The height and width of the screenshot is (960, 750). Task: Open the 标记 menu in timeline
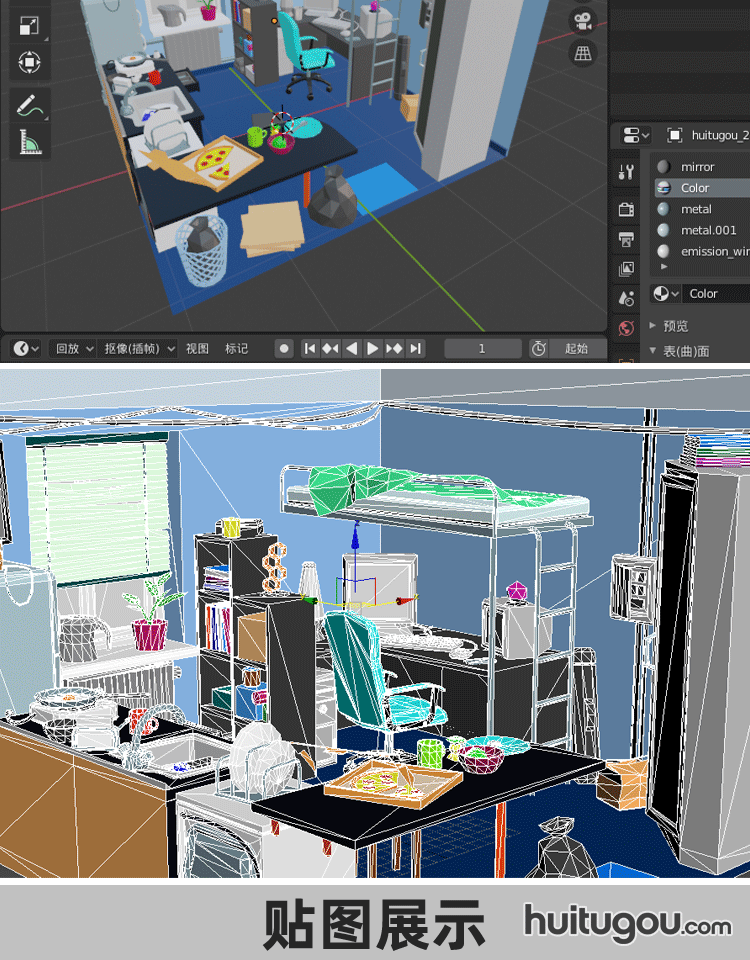click(236, 348)
